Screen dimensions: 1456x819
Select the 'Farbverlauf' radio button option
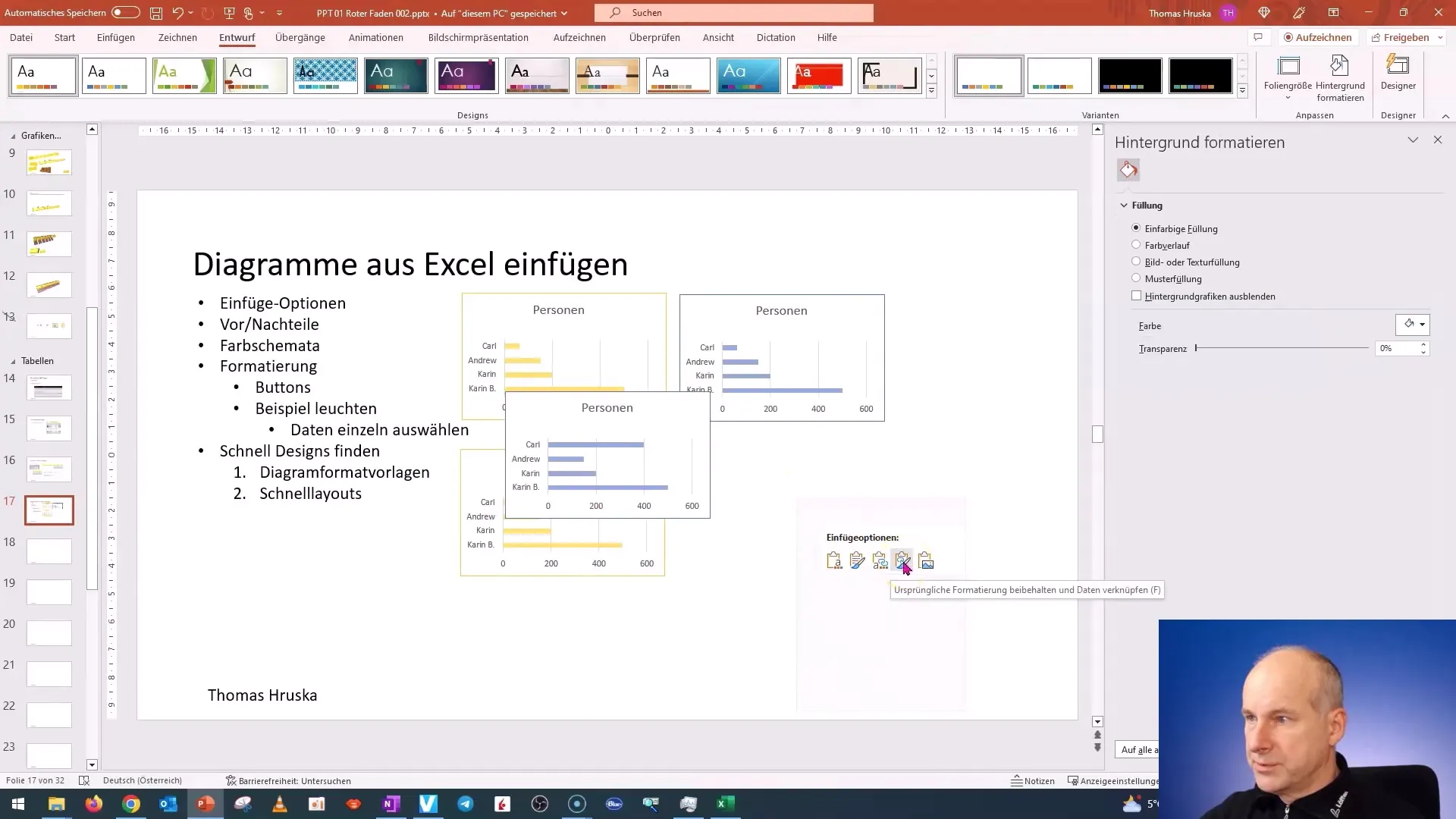click(x=1137, y=244)
